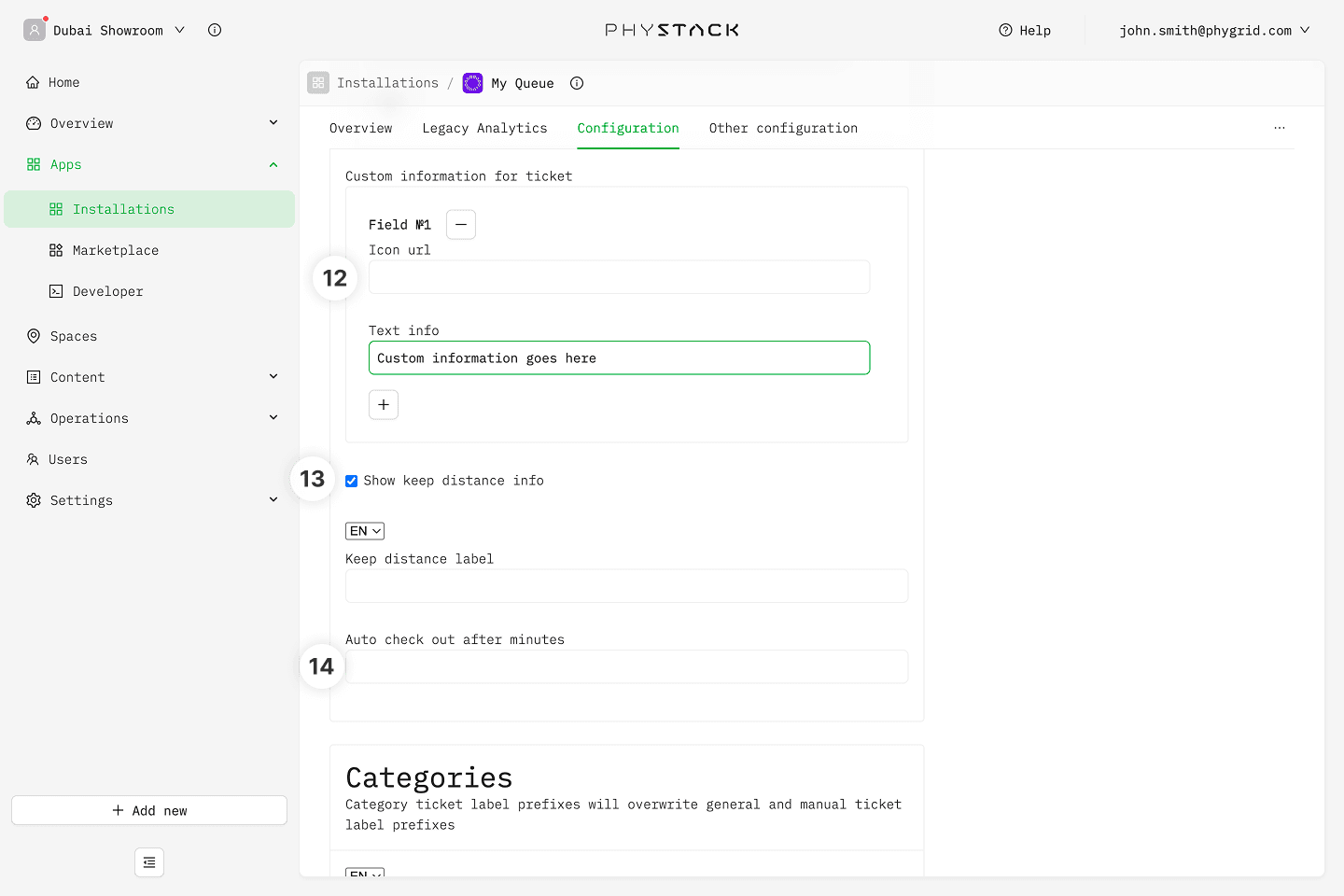Image resolution: width=1344 pixels, height=896 pixels.
Task: Uncheck Show keep distance info
Action: pos(352,482)
